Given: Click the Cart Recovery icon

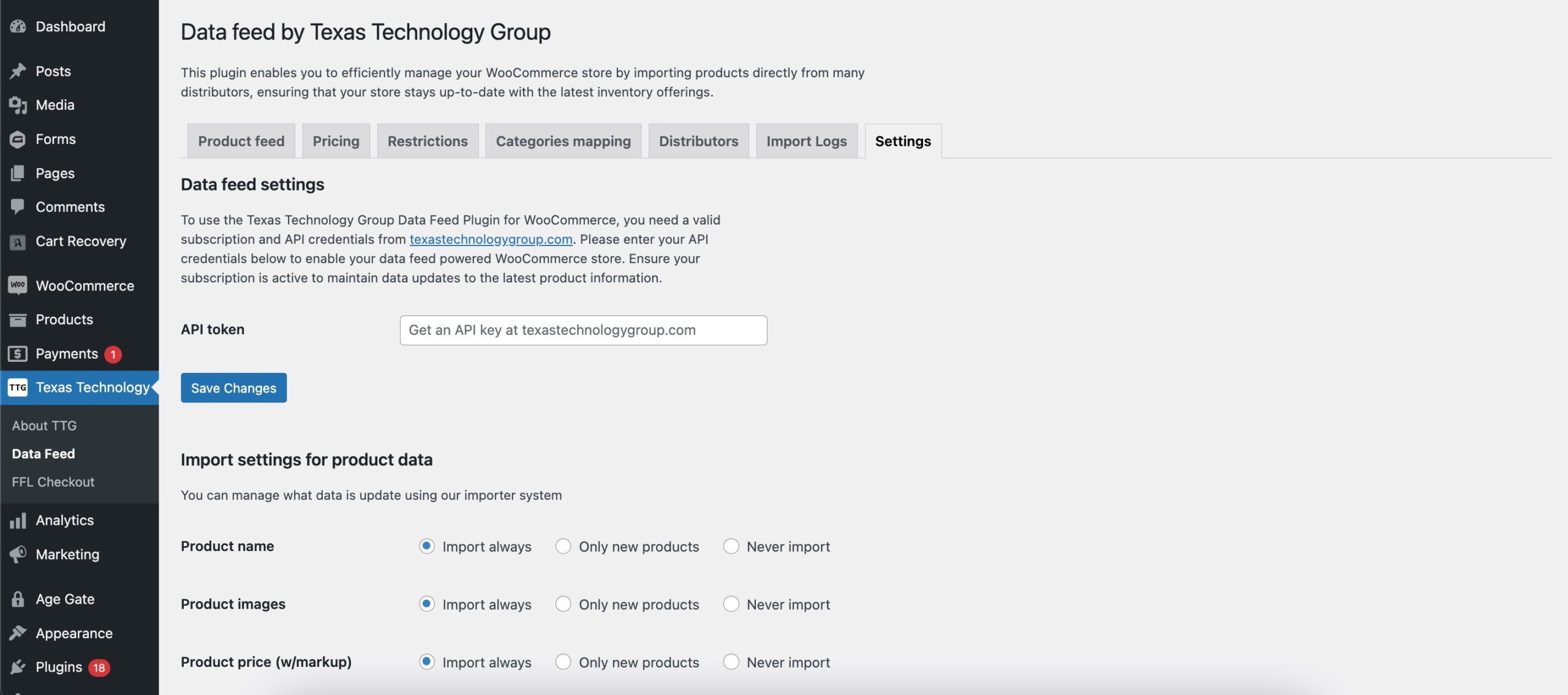Looking at the screenshot, I should point(18,242).
